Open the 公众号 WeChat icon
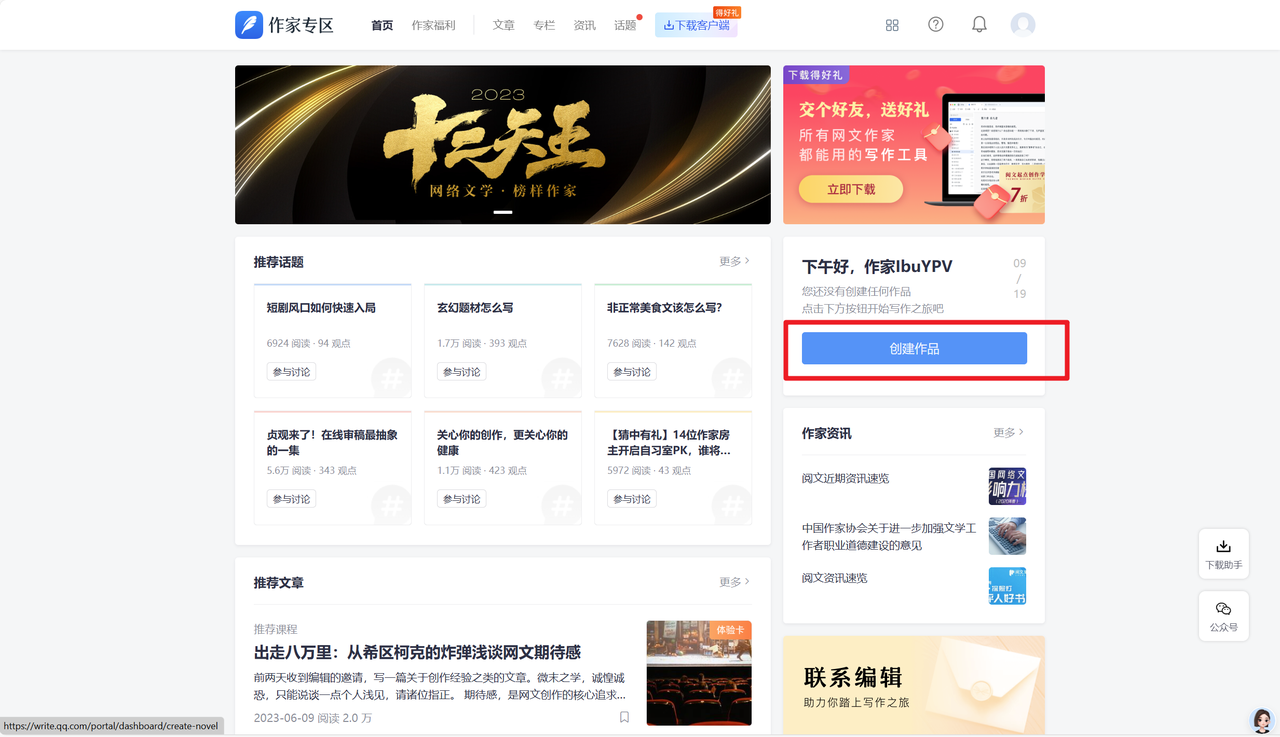 click(1223, 609)
